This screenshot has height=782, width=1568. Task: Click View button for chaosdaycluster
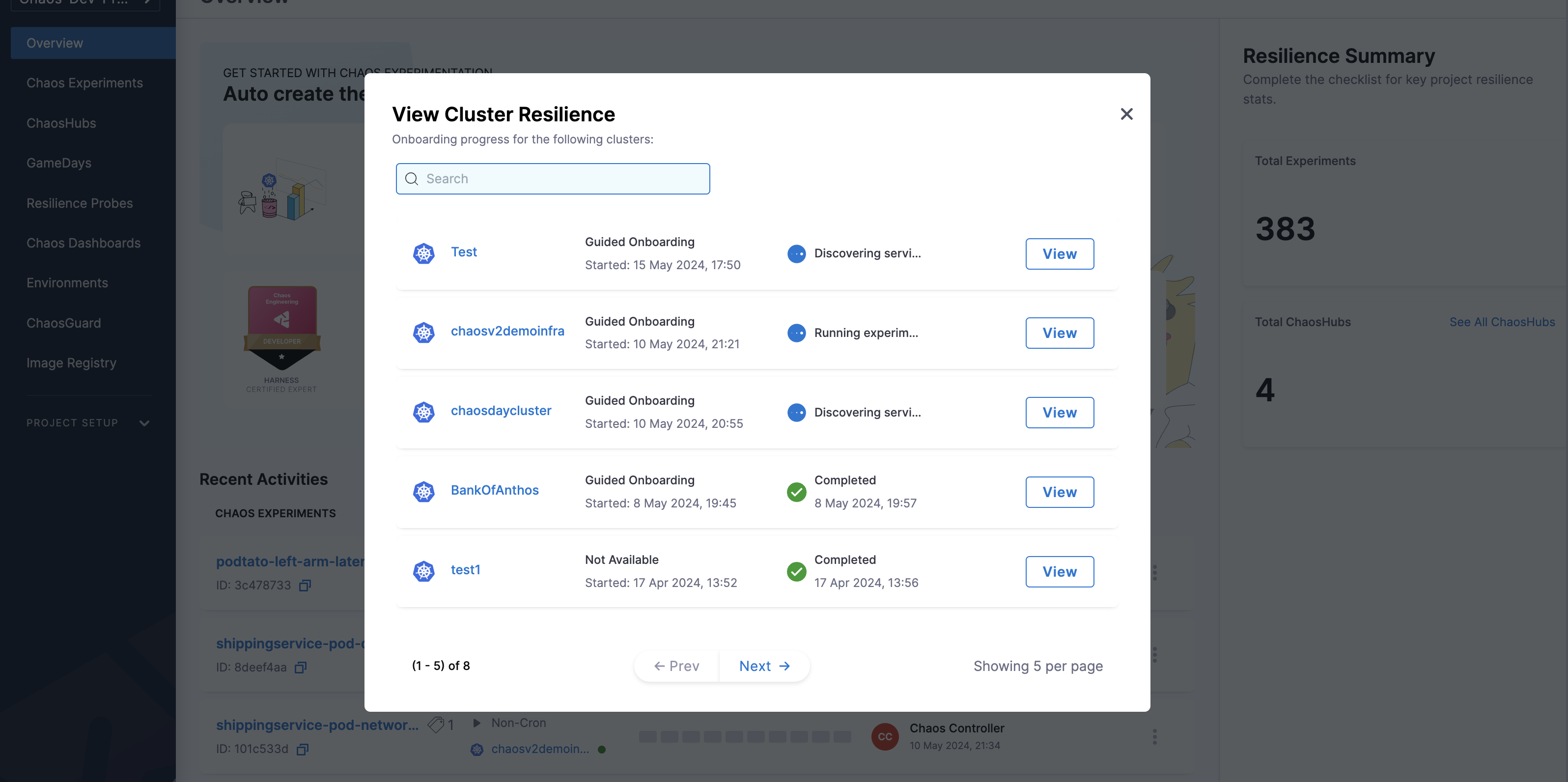(1059, 413)
